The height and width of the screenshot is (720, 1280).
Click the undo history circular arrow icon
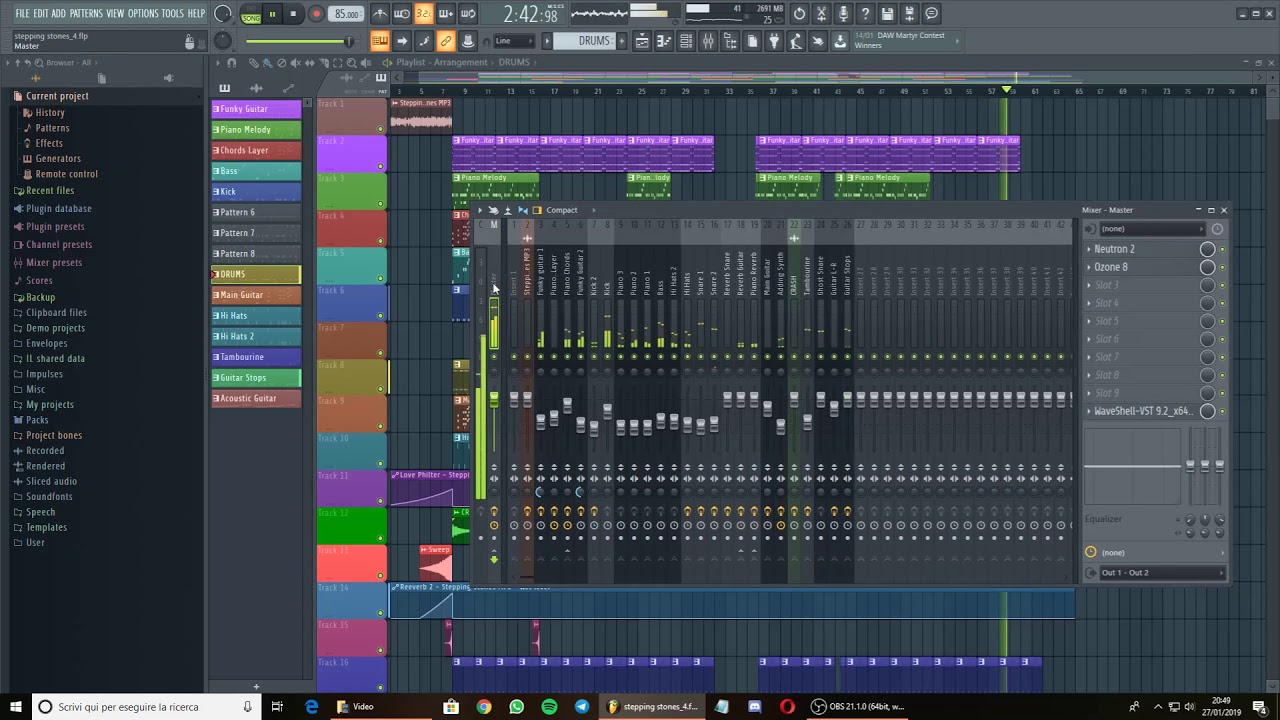pos(799,14)
